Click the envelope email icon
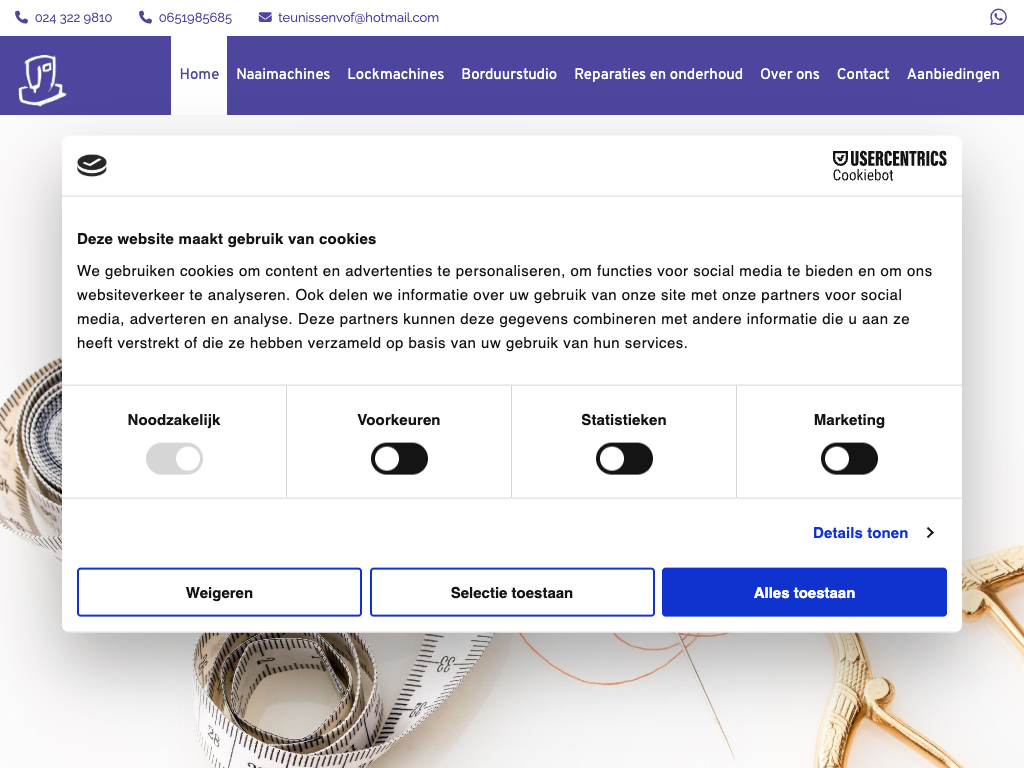The image size is (1024, 768). click(x=265, y=17)
